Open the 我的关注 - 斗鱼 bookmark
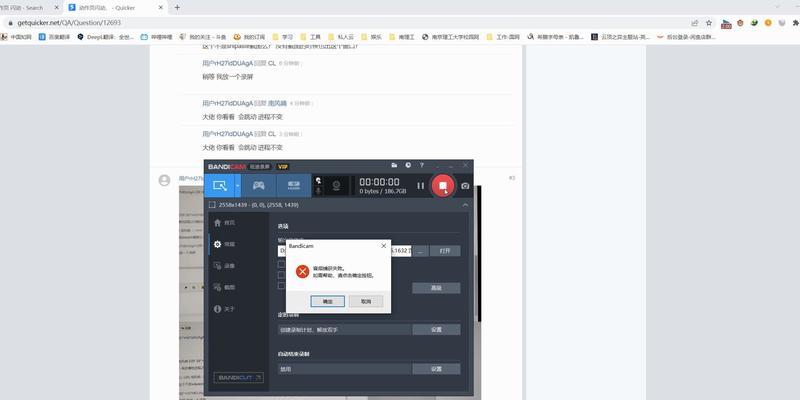This screenshot has width=800, height=400. click(203, 37)
